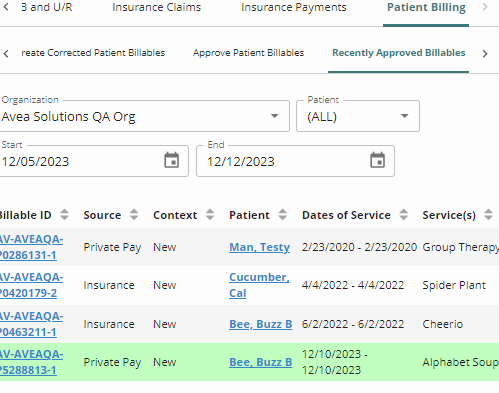Open the End date calendar picker
The height and width of the screenshot is (393, 499).
pos(377,160)
